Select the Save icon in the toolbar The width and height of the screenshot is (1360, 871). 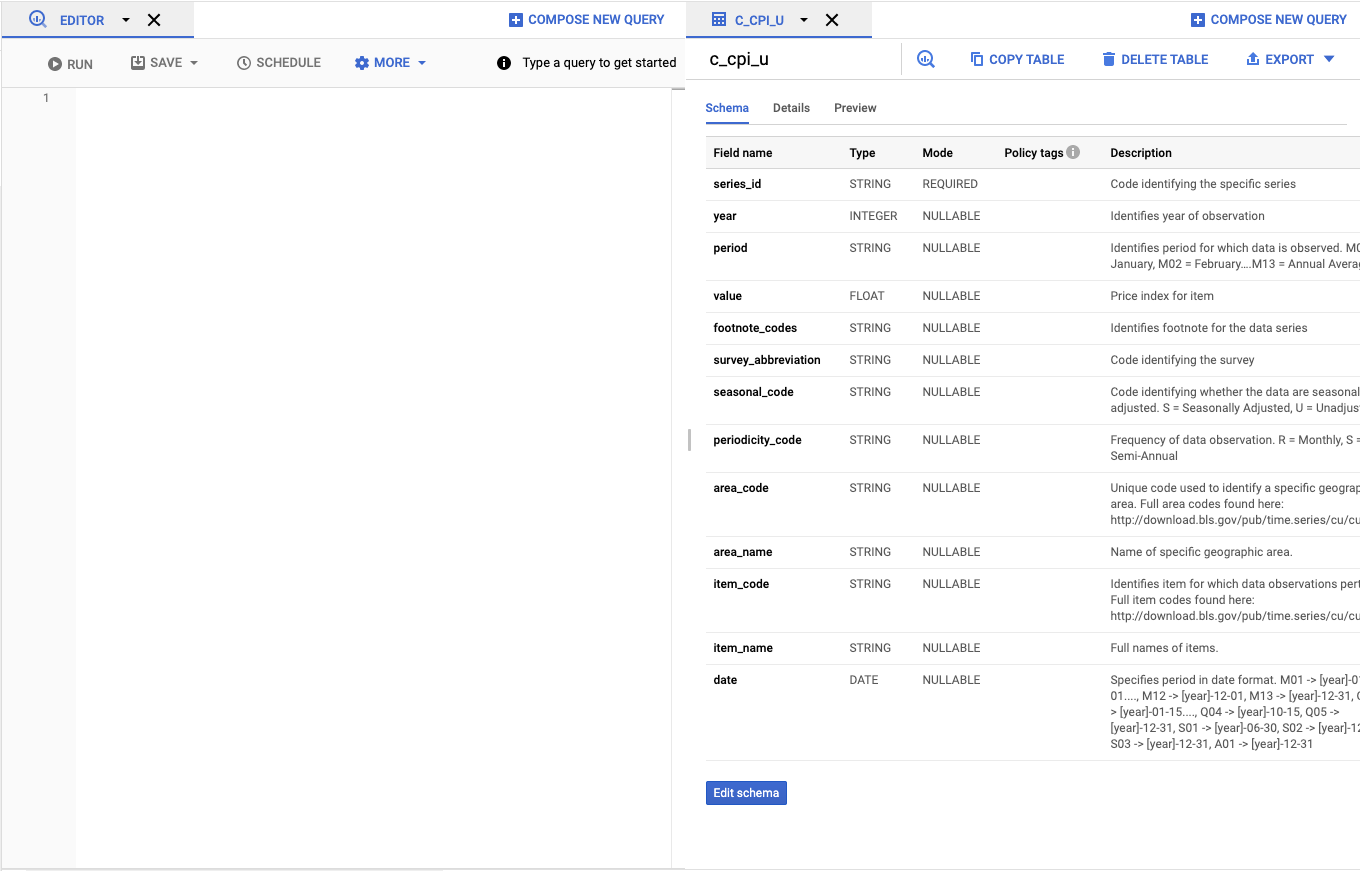136,62
